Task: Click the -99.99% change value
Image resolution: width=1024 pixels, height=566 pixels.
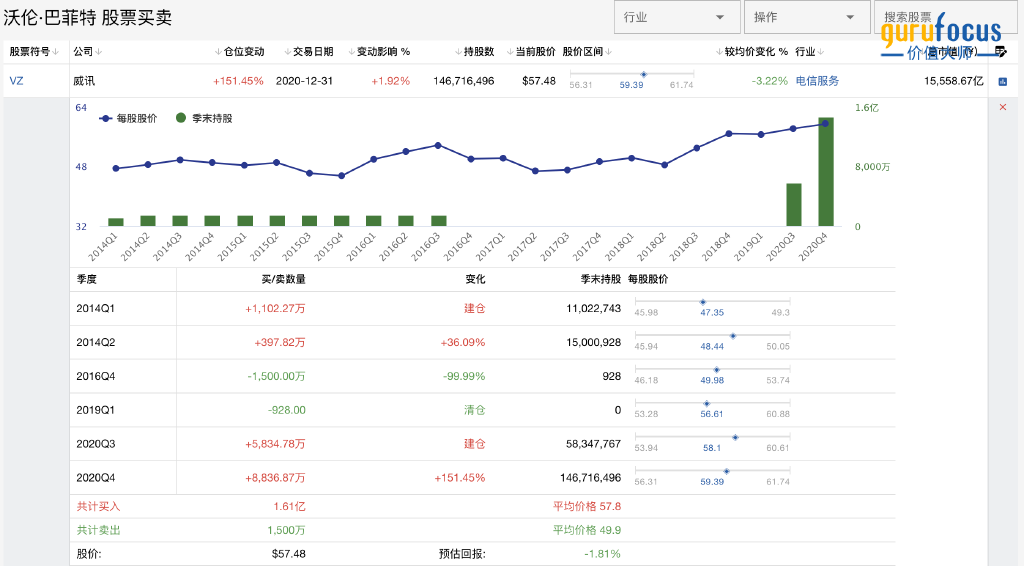Action: (464, 376)
